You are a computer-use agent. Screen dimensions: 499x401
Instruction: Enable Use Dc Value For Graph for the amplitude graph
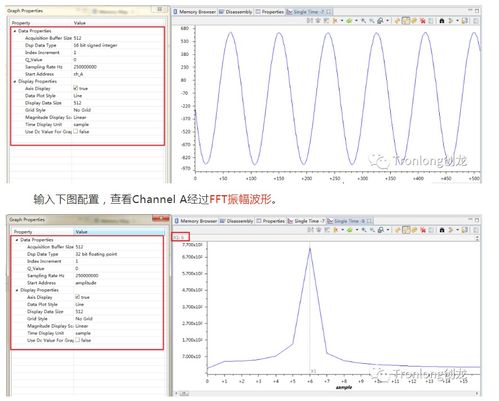[x=78, y=340]
